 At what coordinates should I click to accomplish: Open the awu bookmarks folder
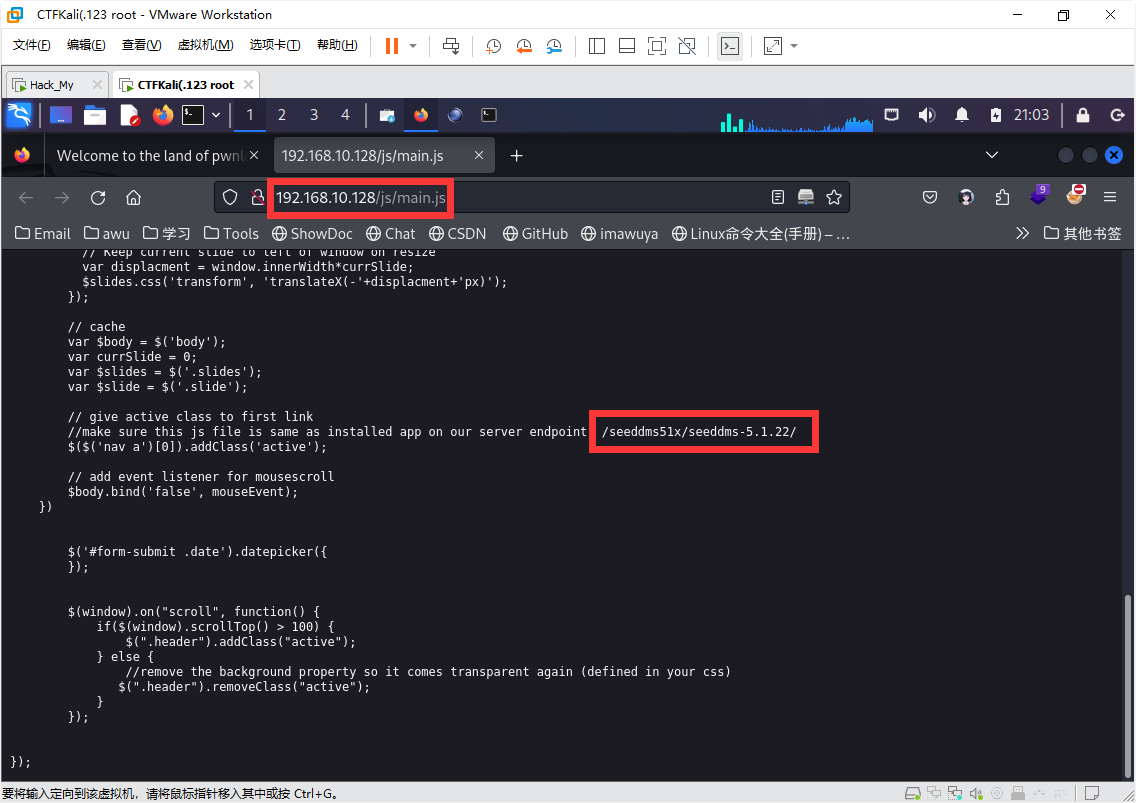(106, 233)
